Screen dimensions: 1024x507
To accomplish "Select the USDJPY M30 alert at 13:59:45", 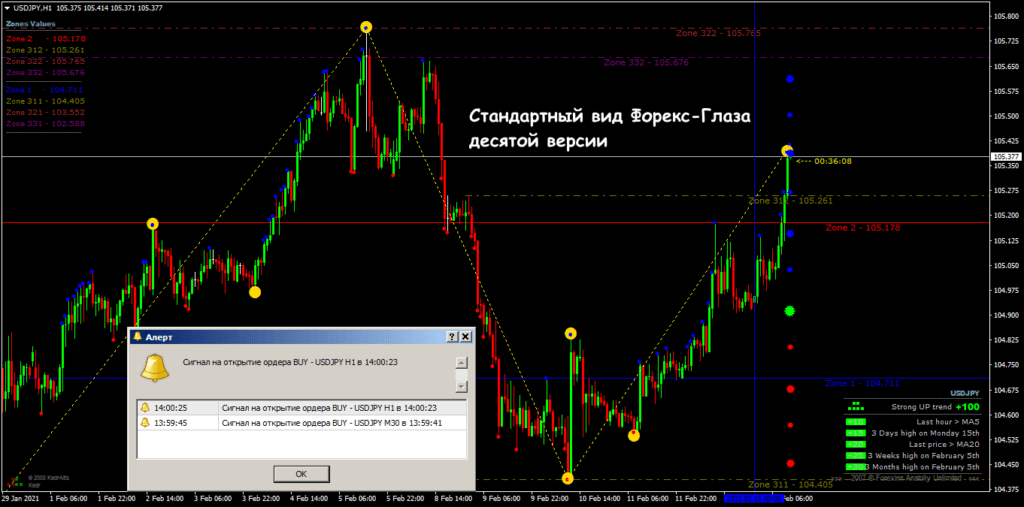I will click(x=300, y=422).
